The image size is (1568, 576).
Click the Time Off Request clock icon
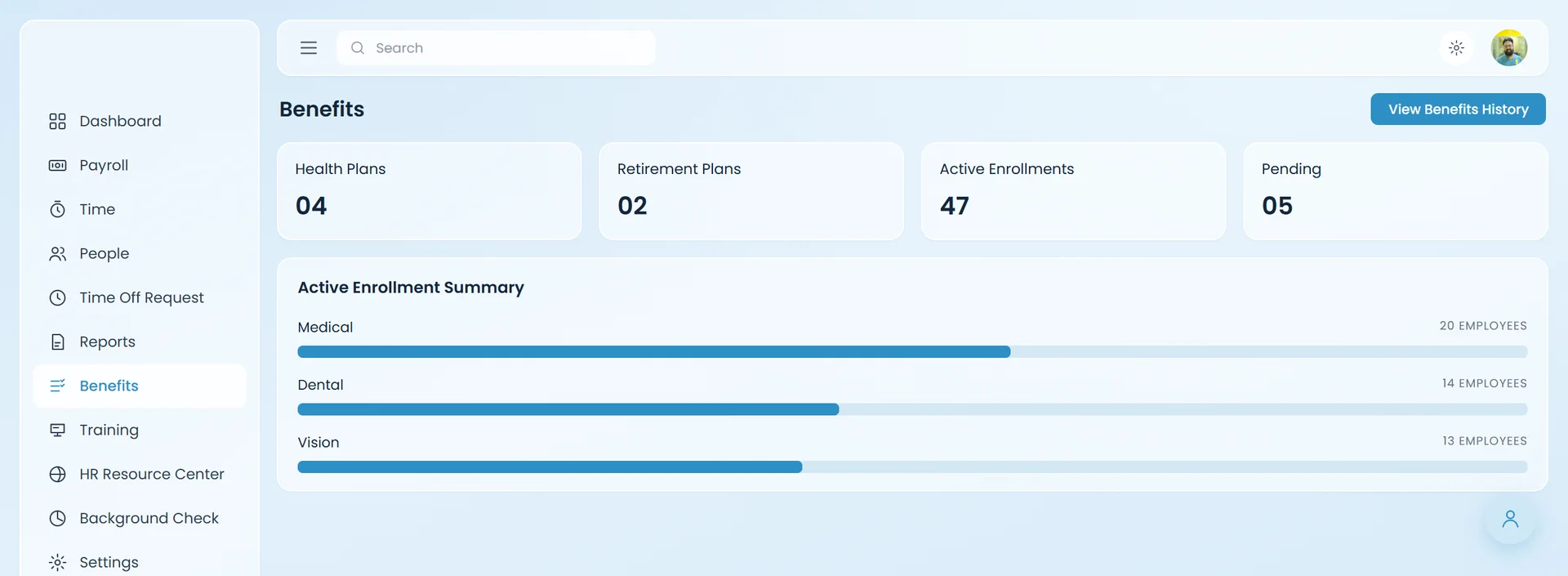[x=57, y=298]
